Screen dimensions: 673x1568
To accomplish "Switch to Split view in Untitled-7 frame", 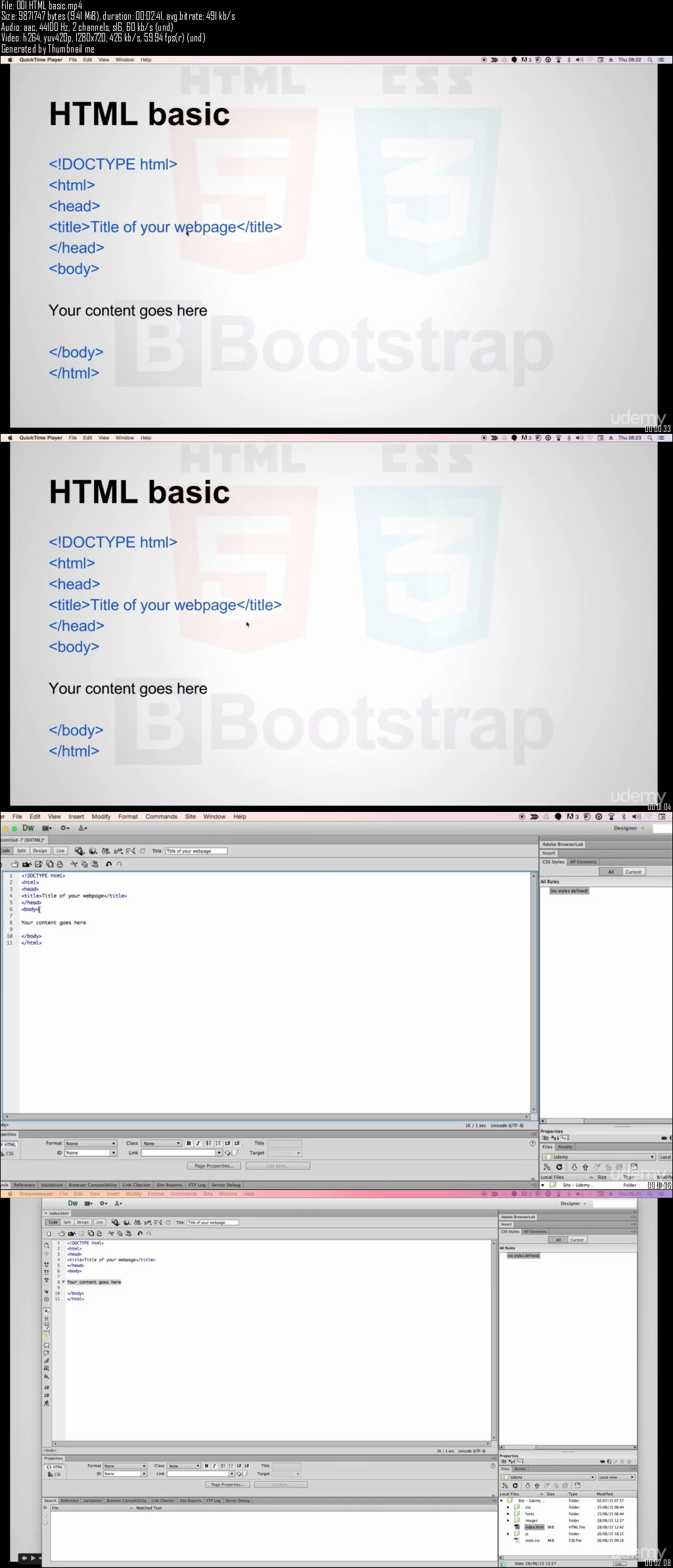I will pyautogui.click(x=22, y=851).
